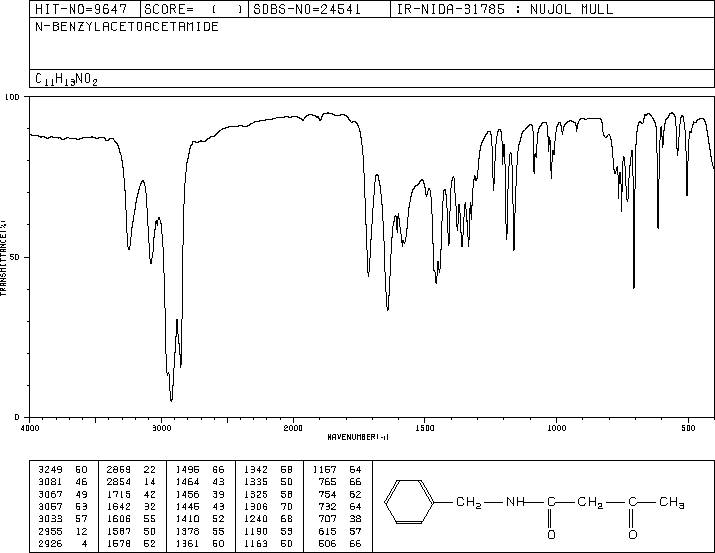Screen dimensions: 715x553
Task: Select the SCORE= ( ) header field
Action: click(194, 9)
